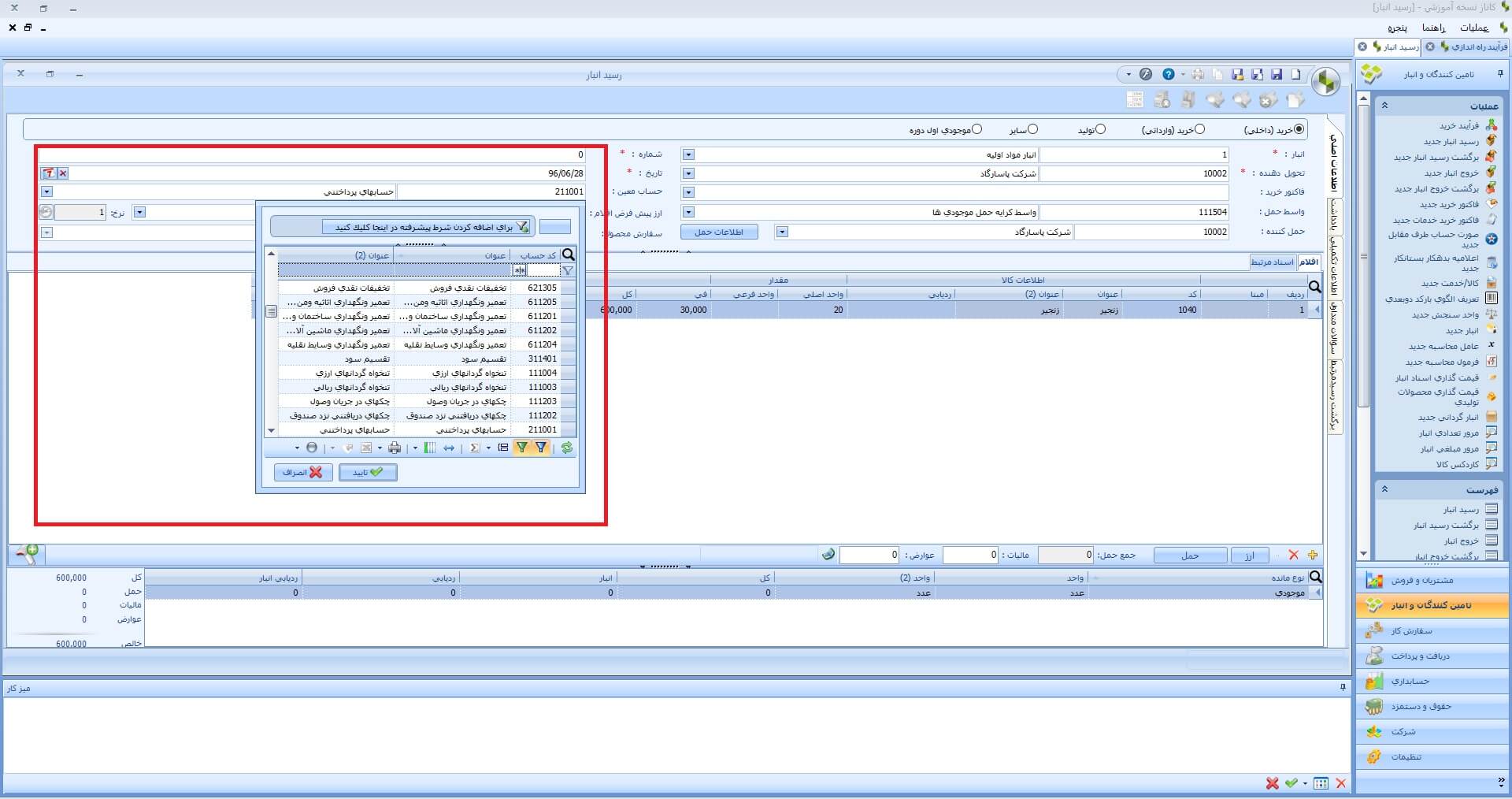Click the sigma sum icon in popup toolbar
1512x799 pixels.
pos(474,448)
